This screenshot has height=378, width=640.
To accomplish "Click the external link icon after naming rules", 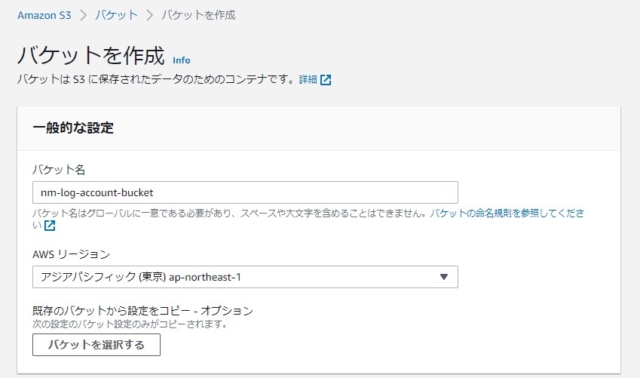I will [49, 225].
